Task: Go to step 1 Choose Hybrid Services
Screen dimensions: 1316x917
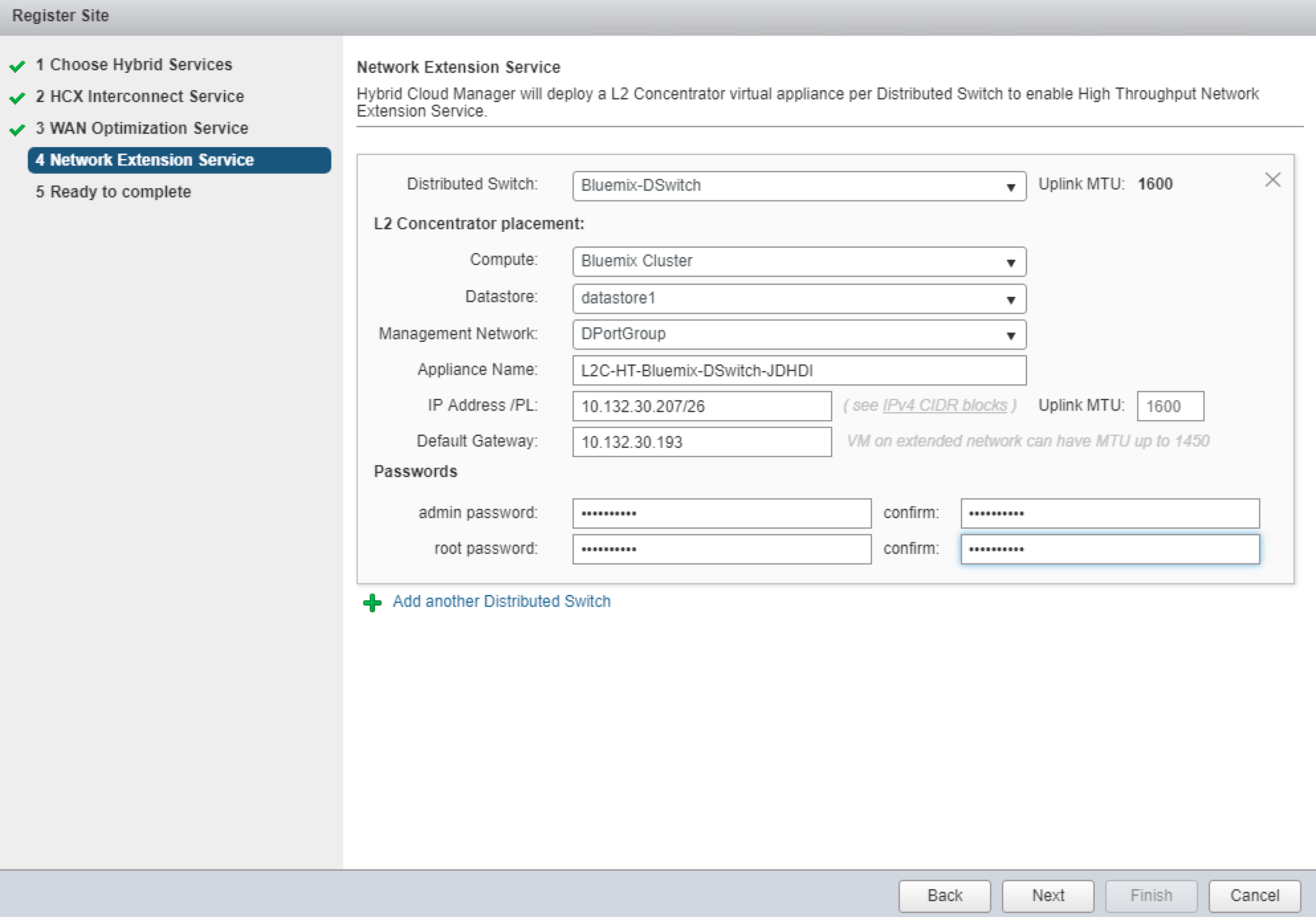Action: [x=140, y=64]
